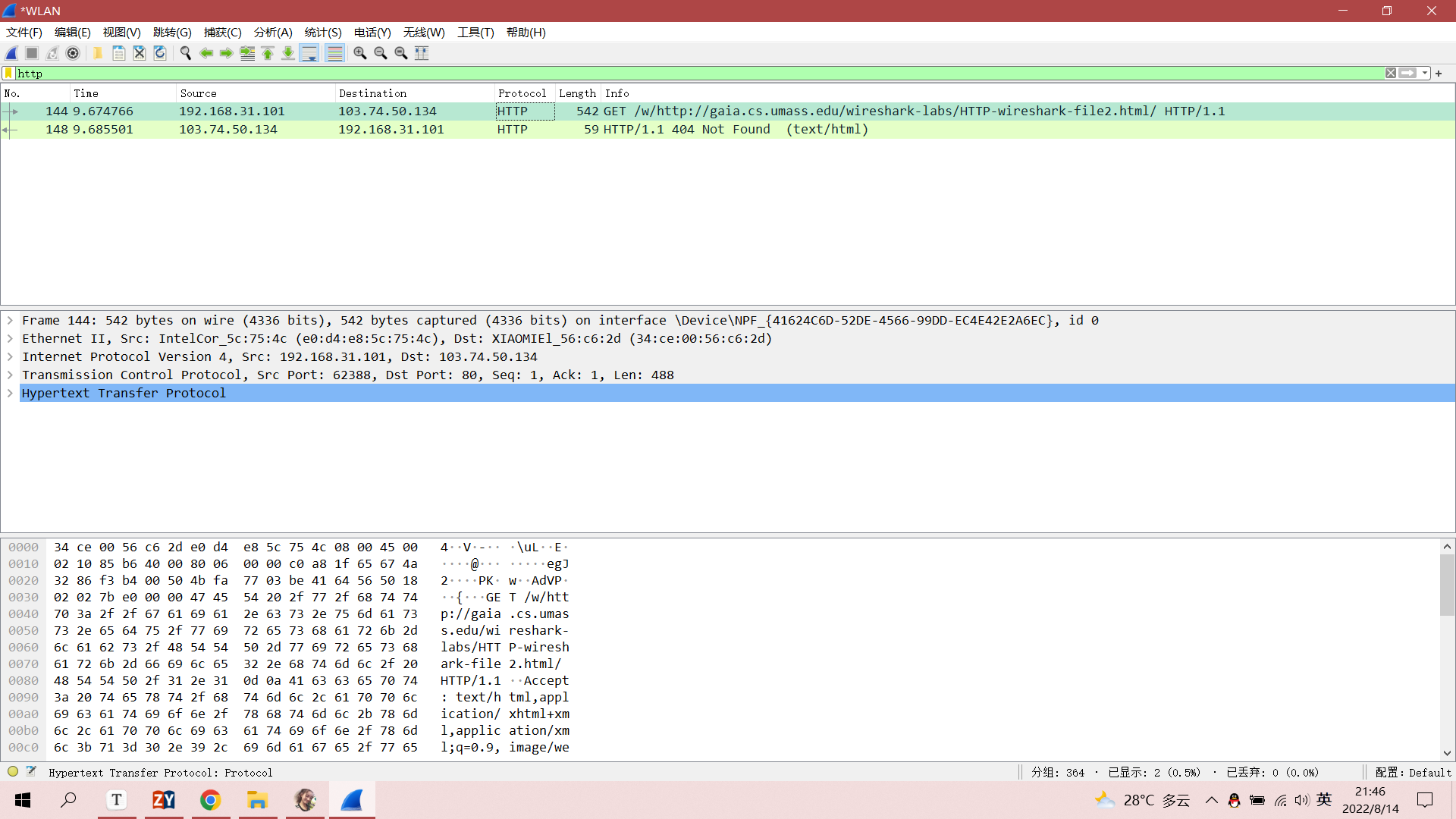Viewport: 1456px width, 819px height.
Task: Edit capture file properties in status bar
Action: [31, 772]
